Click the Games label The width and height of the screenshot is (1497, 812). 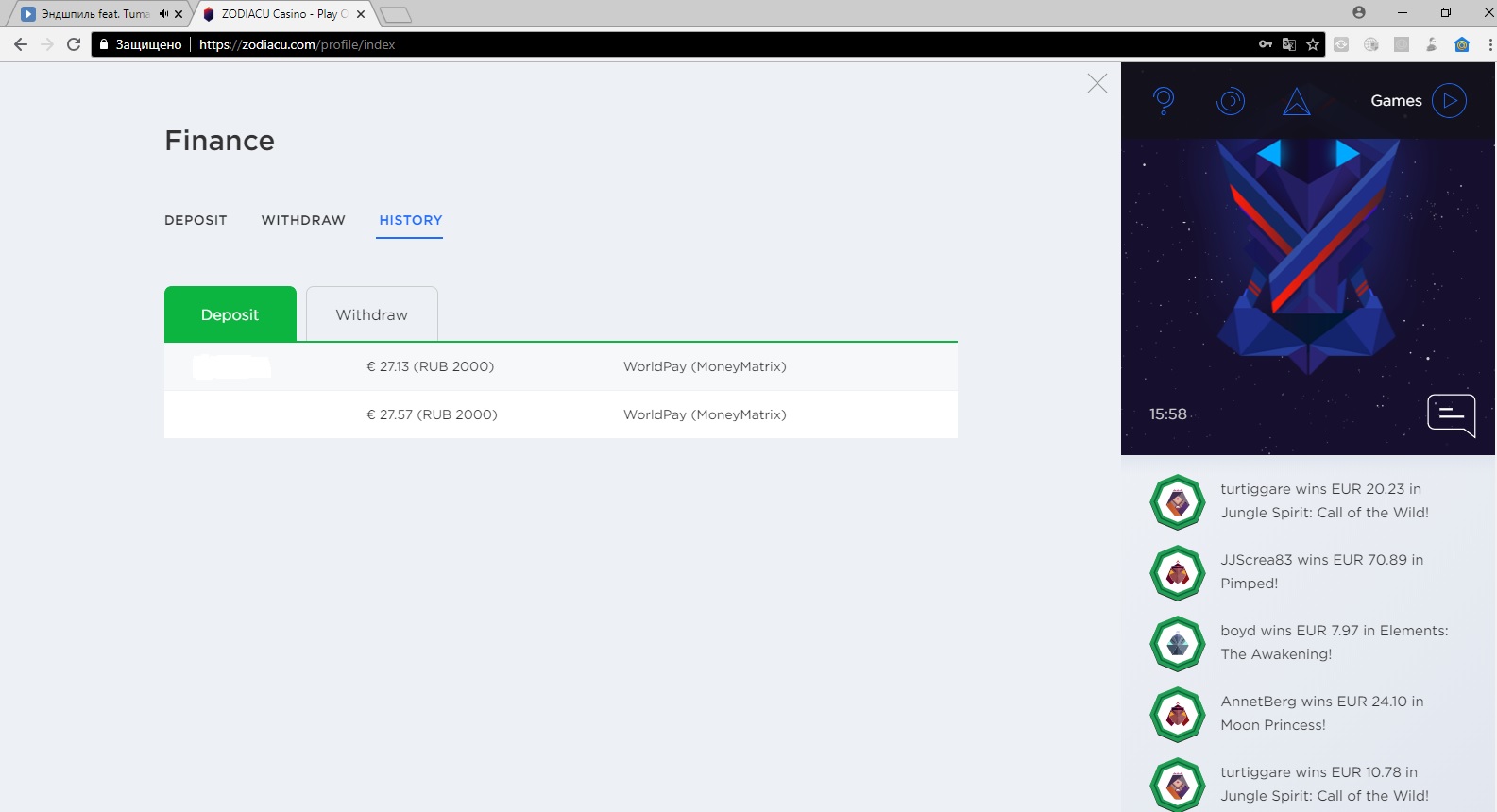point(1396,101)
